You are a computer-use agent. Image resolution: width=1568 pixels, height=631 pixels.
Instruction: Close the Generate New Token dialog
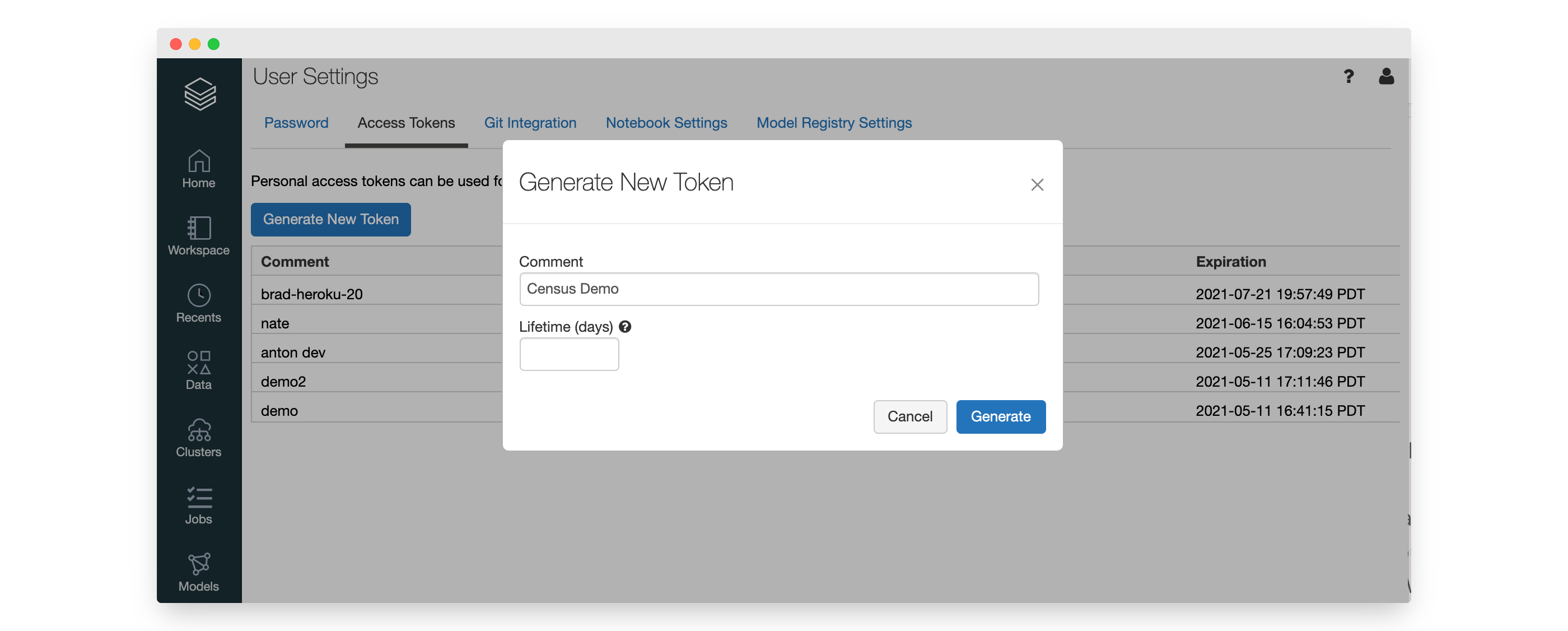1037,184
